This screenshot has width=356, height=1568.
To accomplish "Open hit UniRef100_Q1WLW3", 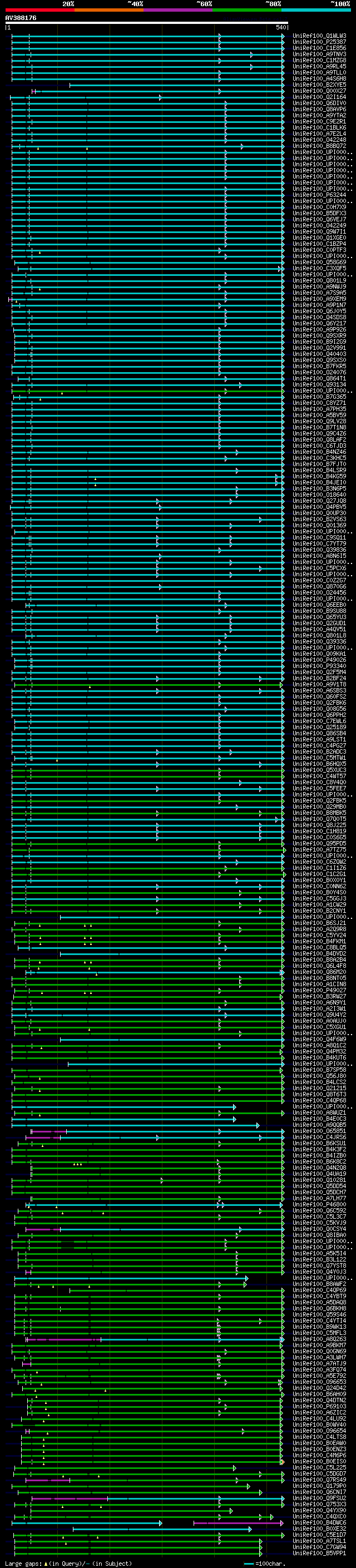I will 319,36.
